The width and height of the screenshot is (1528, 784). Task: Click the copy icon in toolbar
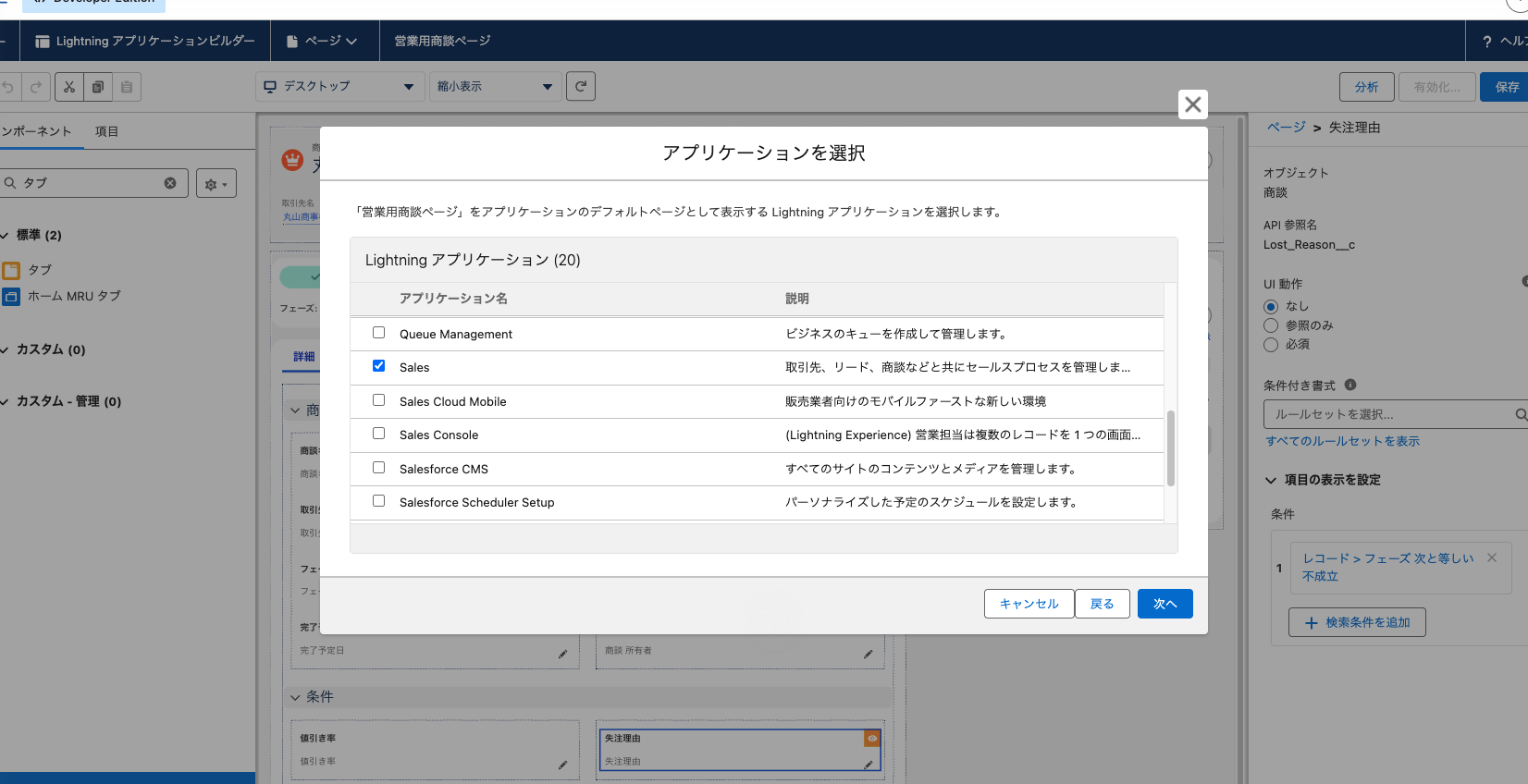pos(98,87)
